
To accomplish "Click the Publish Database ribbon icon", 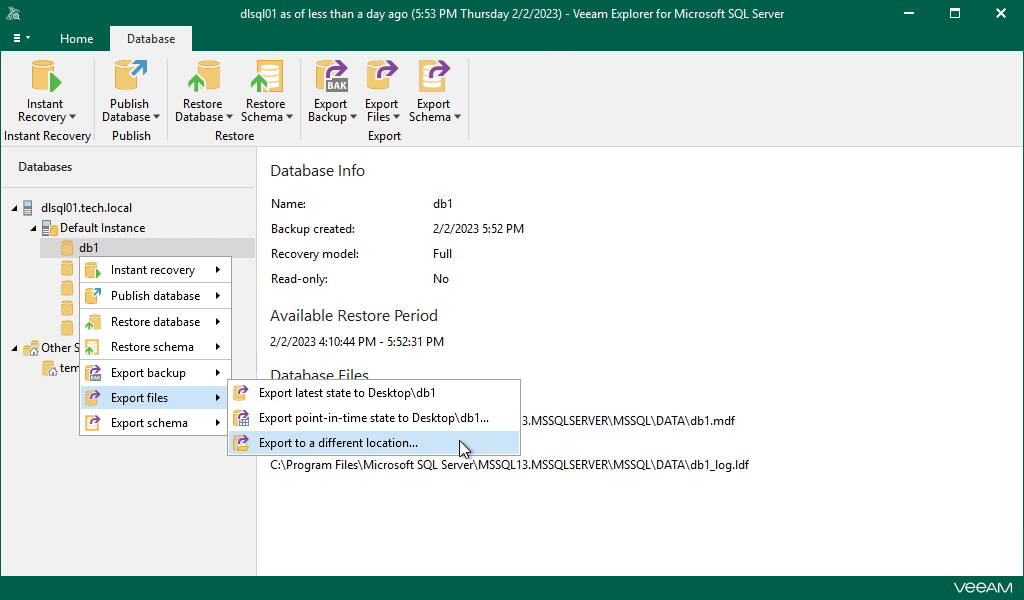I will click(x=130, y=76).
